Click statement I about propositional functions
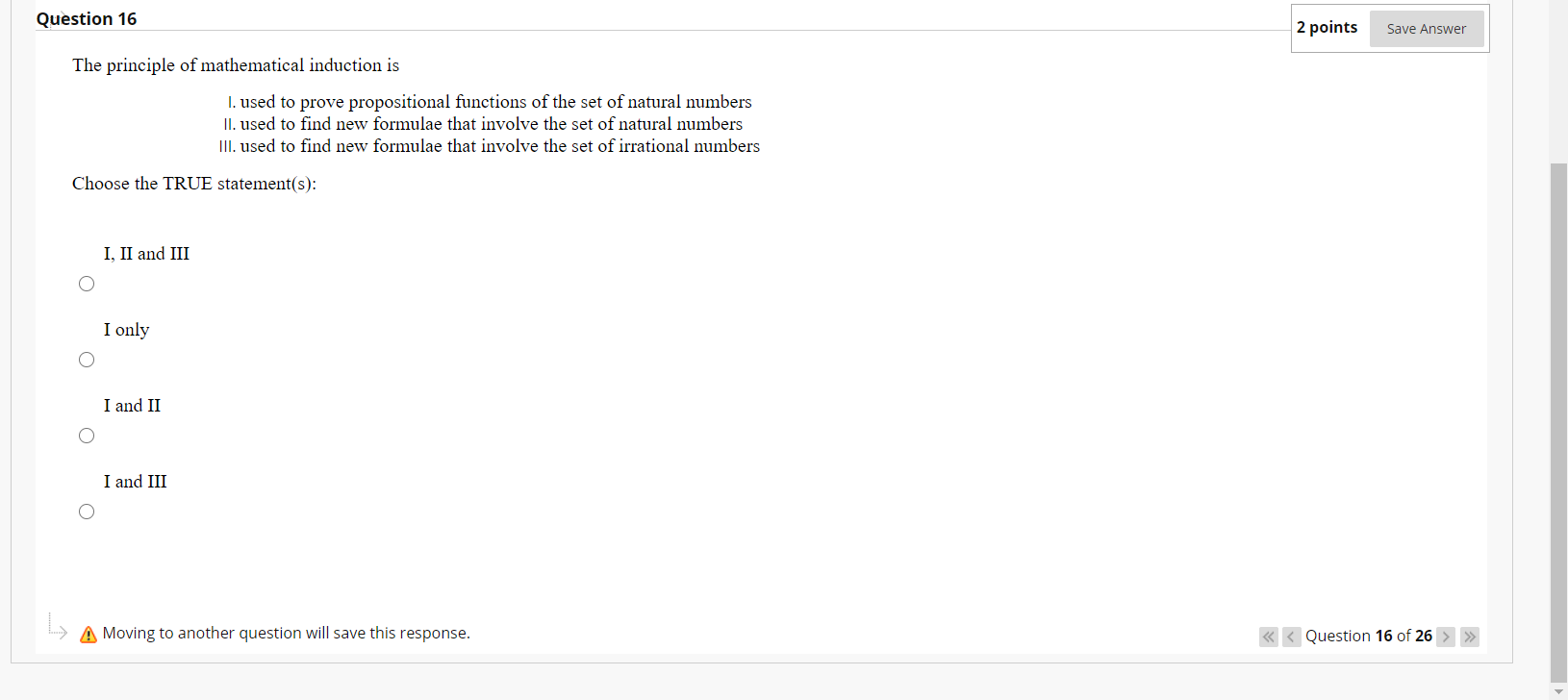1568x700 pixels. [491, 101]
